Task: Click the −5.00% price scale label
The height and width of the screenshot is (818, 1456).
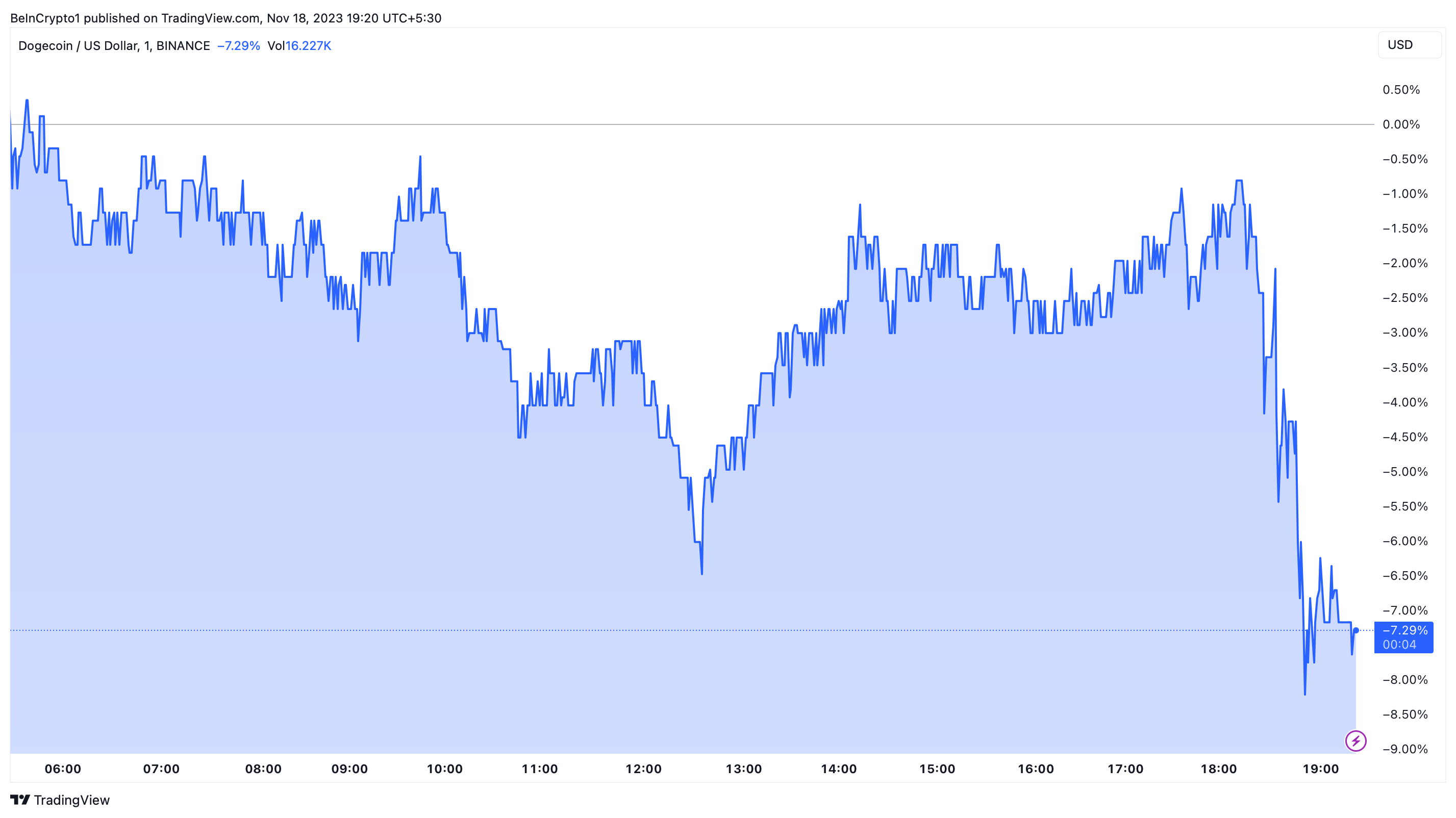Action: [1404, 472]
